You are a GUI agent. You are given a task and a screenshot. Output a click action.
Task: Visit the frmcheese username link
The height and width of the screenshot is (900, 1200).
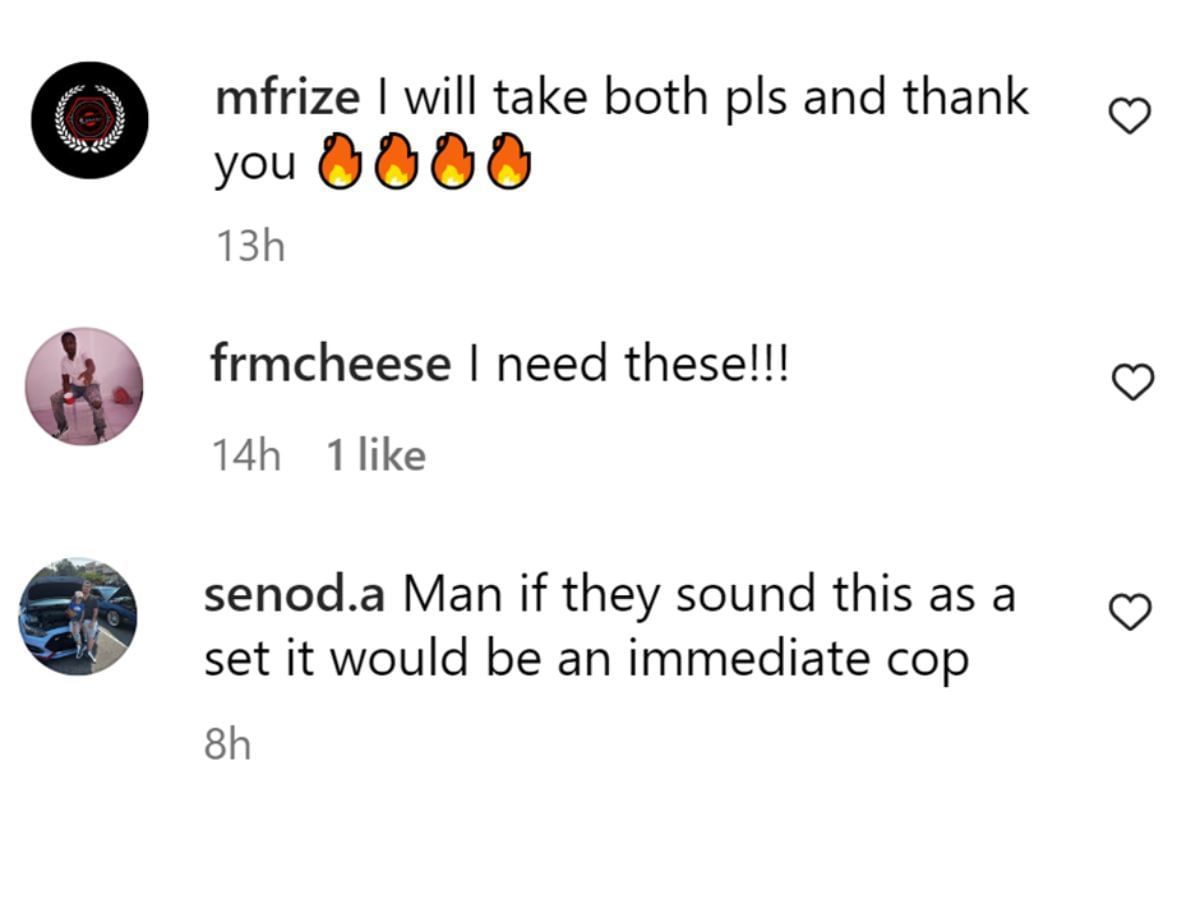[x=330, y=364]
